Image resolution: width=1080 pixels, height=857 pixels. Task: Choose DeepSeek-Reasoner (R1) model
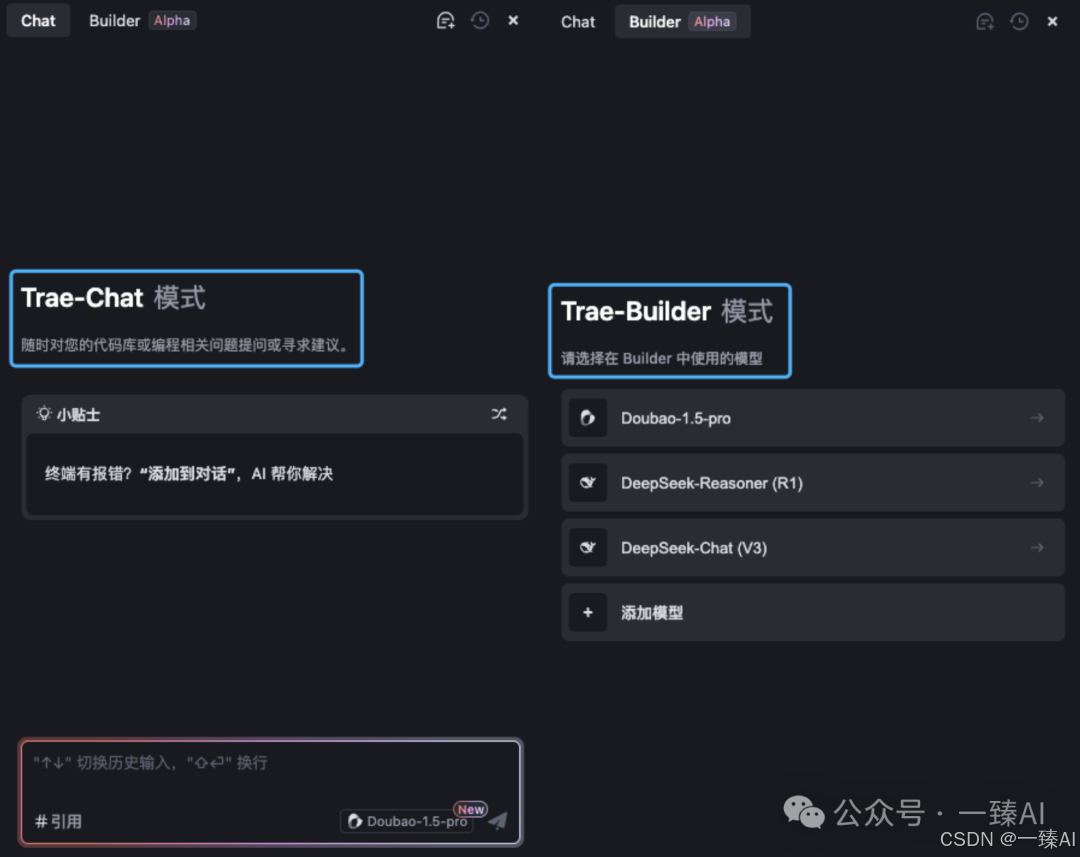(813, 483)
